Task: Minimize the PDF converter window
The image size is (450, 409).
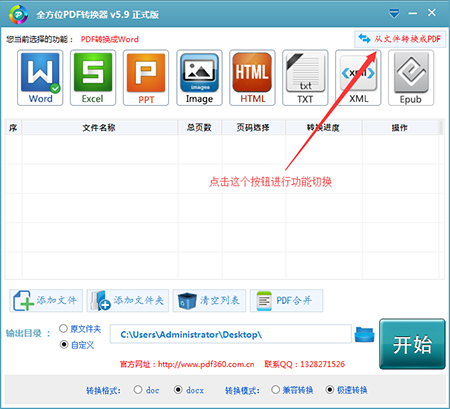Action: click(x=413, y=14)
